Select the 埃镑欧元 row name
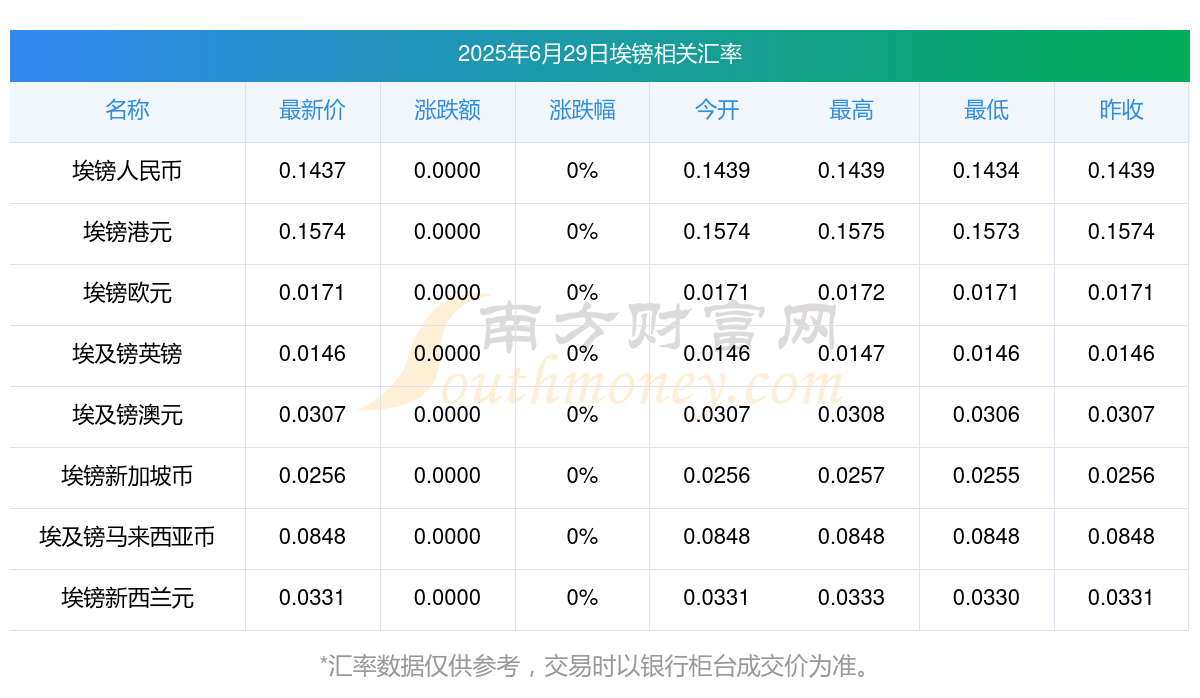Image resolution: width=1200 pixels, height=698 pixels. pyautogui.click(x=127, y=293)
